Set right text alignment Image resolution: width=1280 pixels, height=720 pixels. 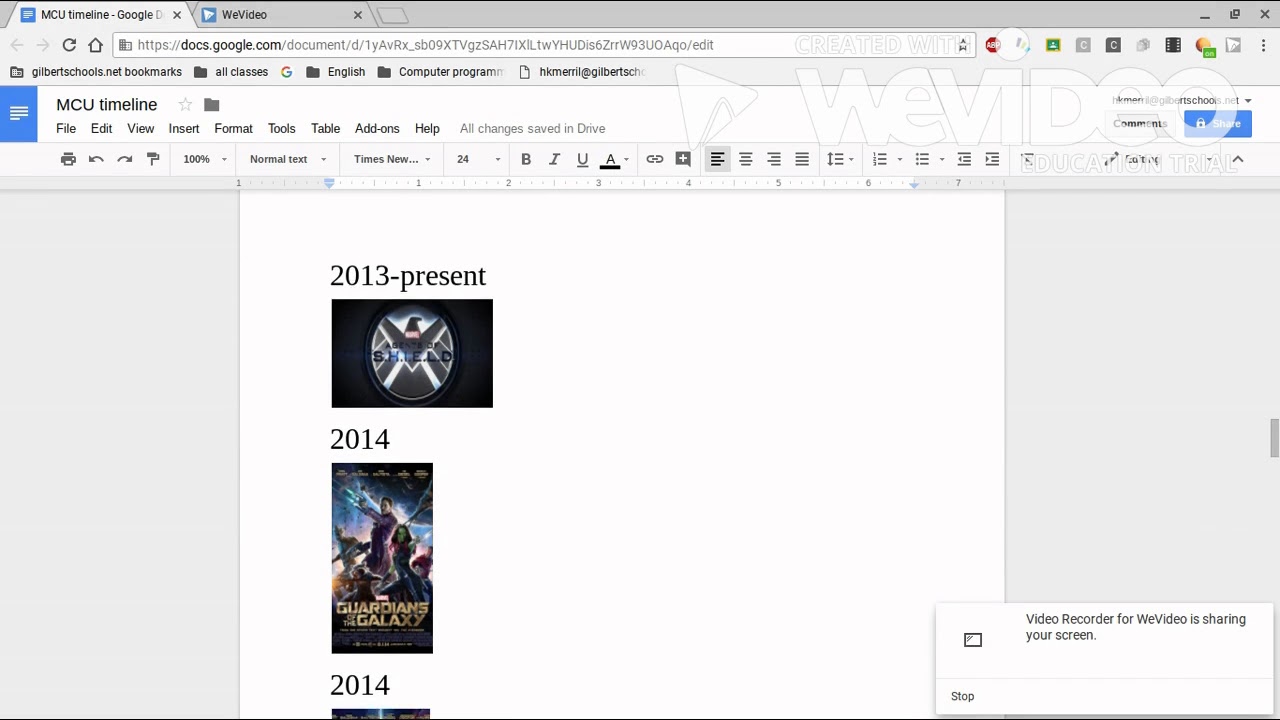(x=773, y=159)
